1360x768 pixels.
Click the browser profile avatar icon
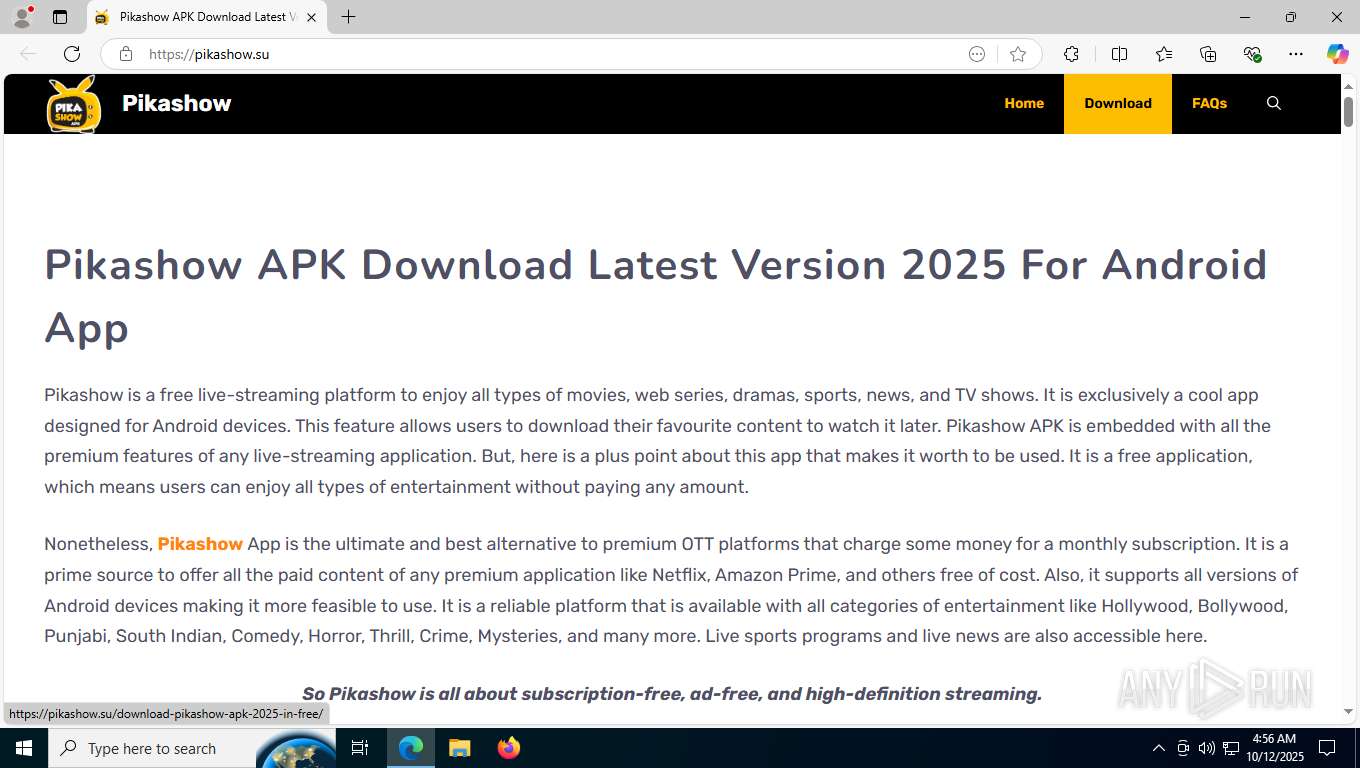(x=22, y=17)
